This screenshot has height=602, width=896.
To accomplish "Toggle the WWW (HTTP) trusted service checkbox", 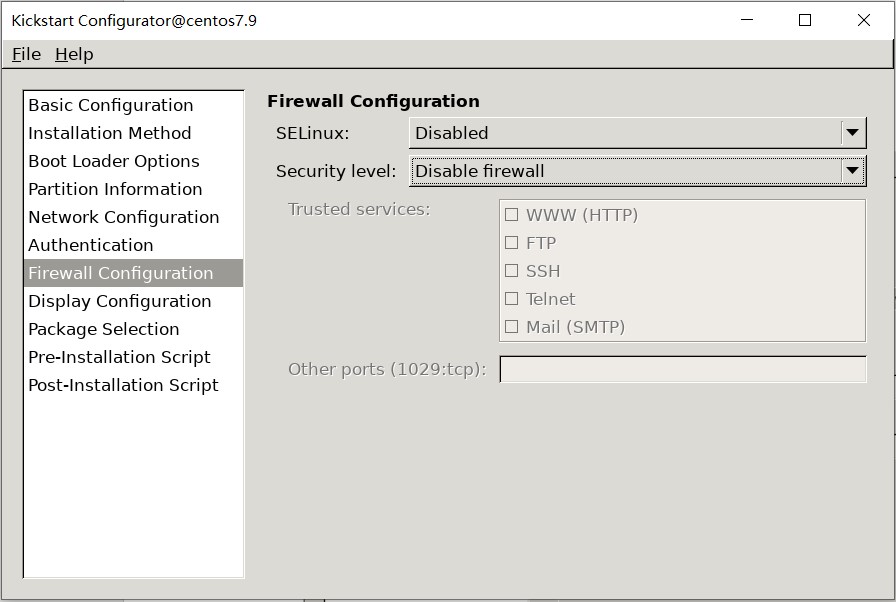I will click(x=512, y=215).
